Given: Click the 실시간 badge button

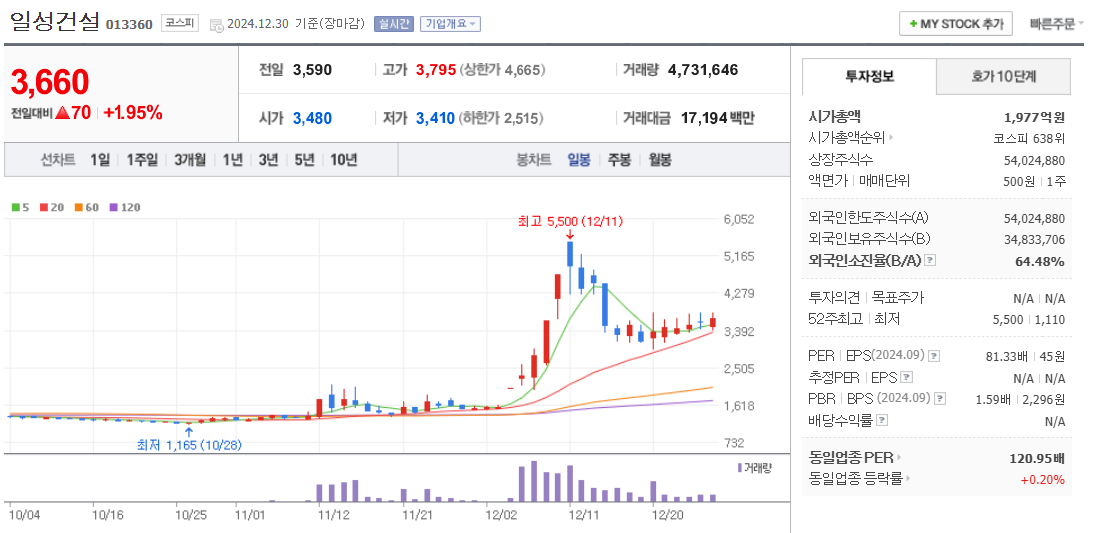Looking at the screenshot, I should [x=394, y=24].
